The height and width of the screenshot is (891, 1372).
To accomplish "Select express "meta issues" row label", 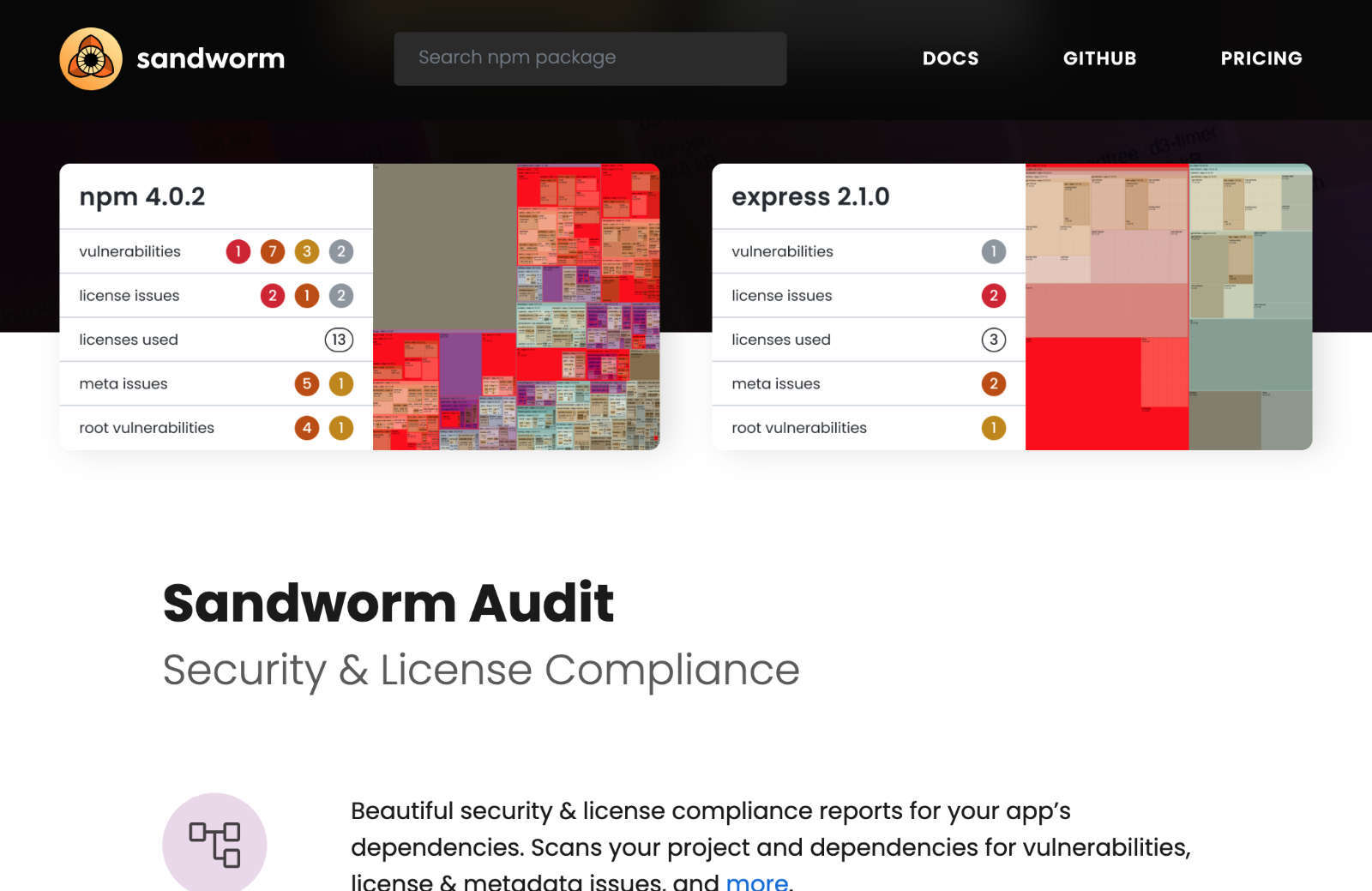I will [x=776, y=383].
